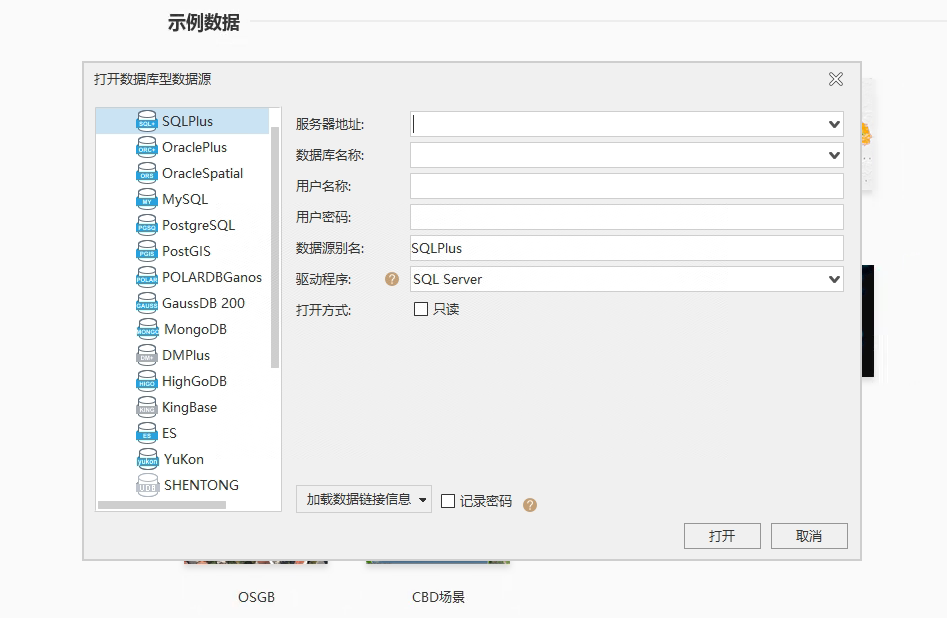
Task: Enable the 记录密码 checkbox
Action: [x=448, y=501]
